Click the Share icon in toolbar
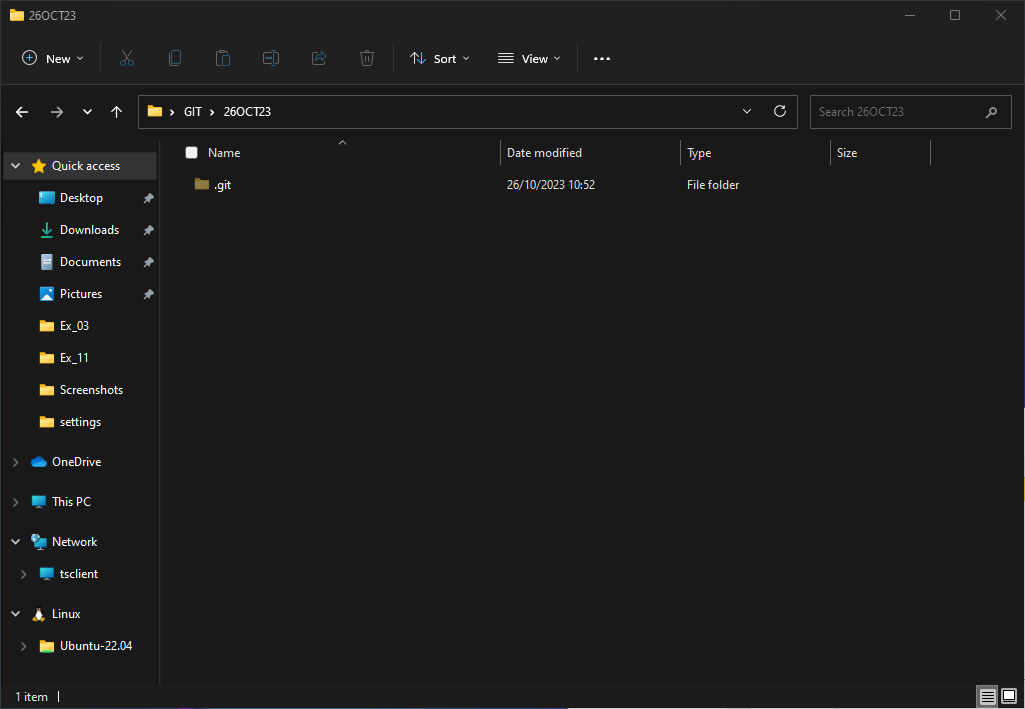 pyautogui.click(x=319, y=59)
